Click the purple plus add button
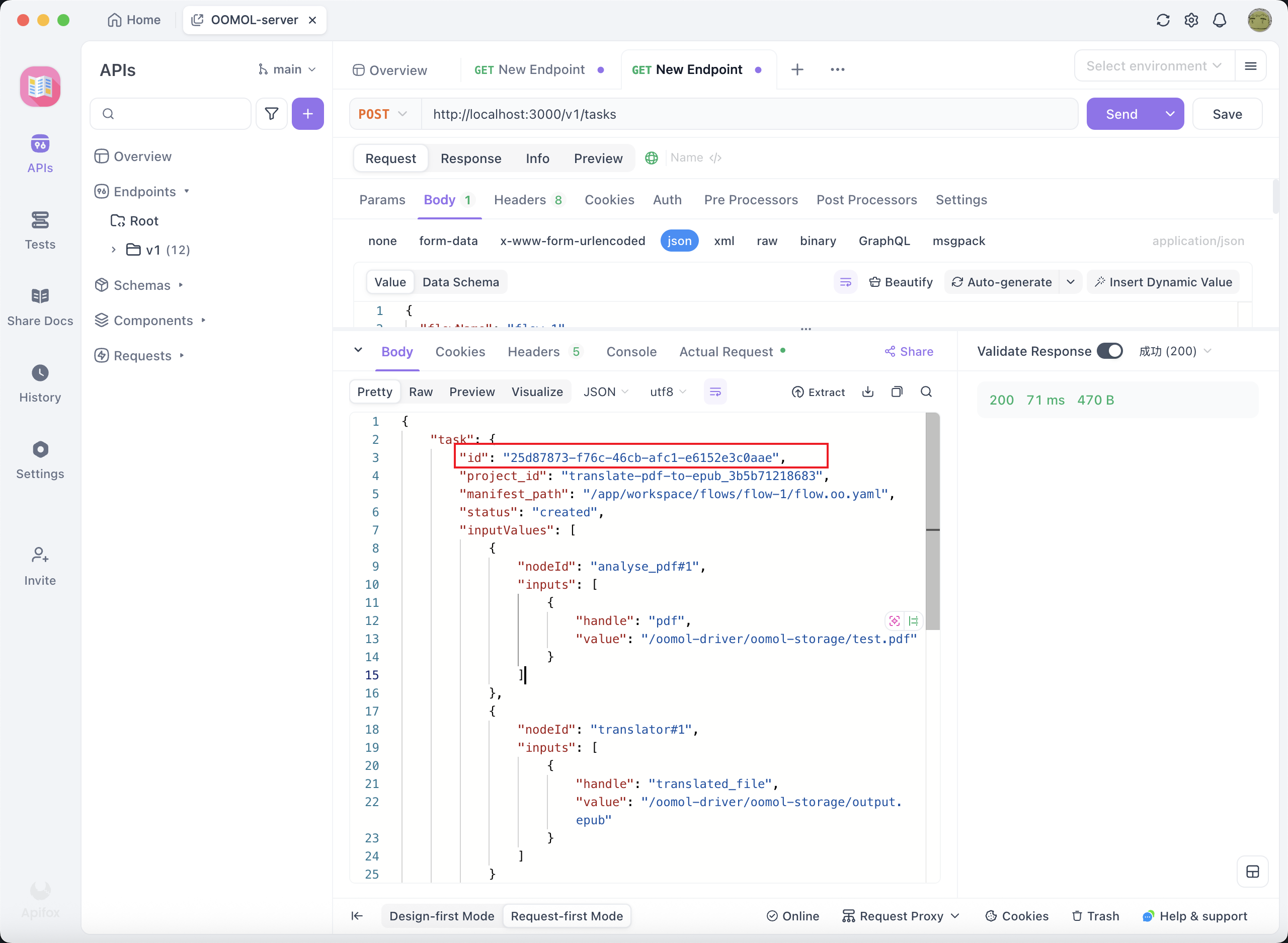1288x943 pixels. coord(307,114)
